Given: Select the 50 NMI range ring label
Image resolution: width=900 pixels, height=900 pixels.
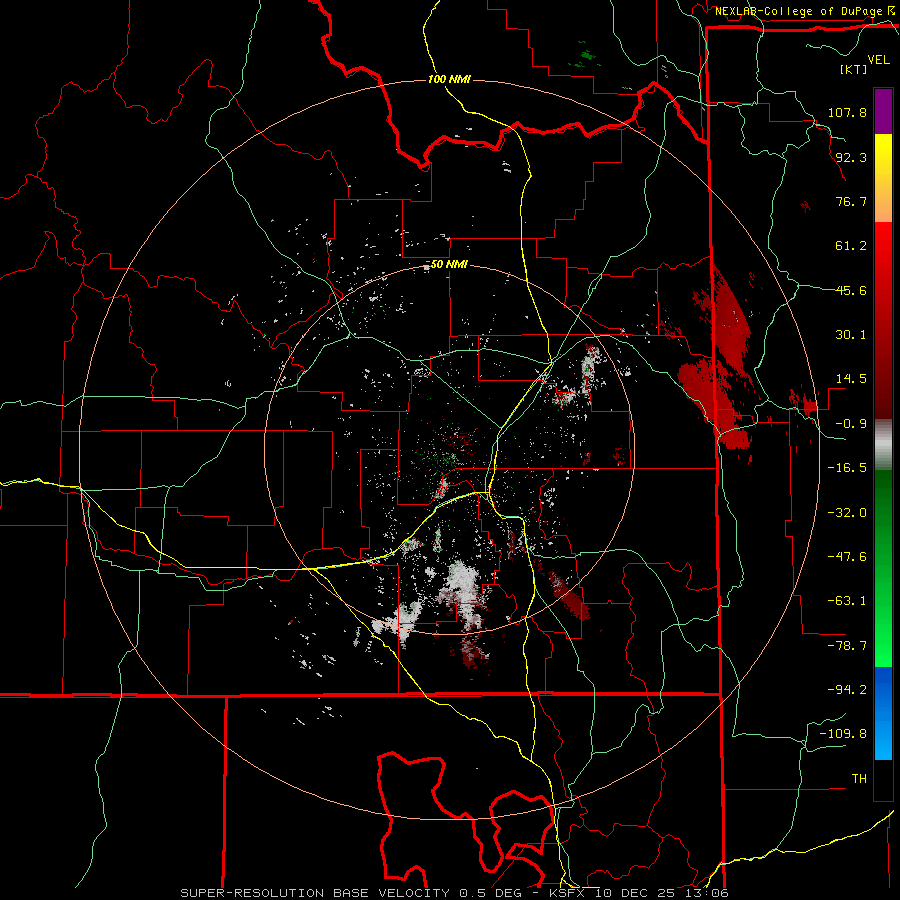Looking at the screenshot, I should [x=449, y=265].
